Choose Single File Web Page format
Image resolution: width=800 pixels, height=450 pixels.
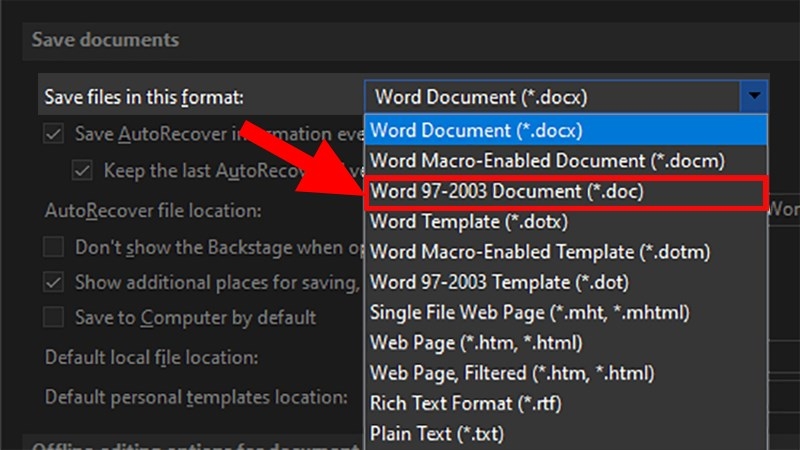(566, 312)
